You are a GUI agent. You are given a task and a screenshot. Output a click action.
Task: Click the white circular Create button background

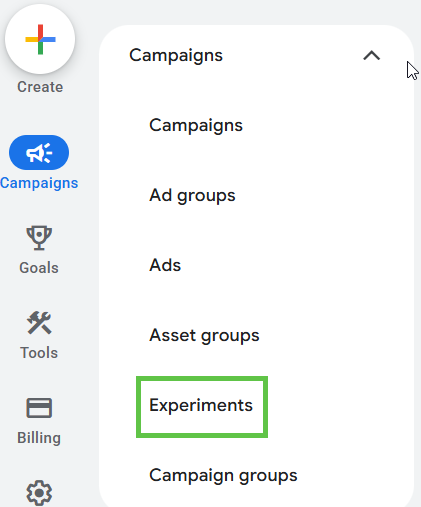pyautogui.click(x=40, y=39)
